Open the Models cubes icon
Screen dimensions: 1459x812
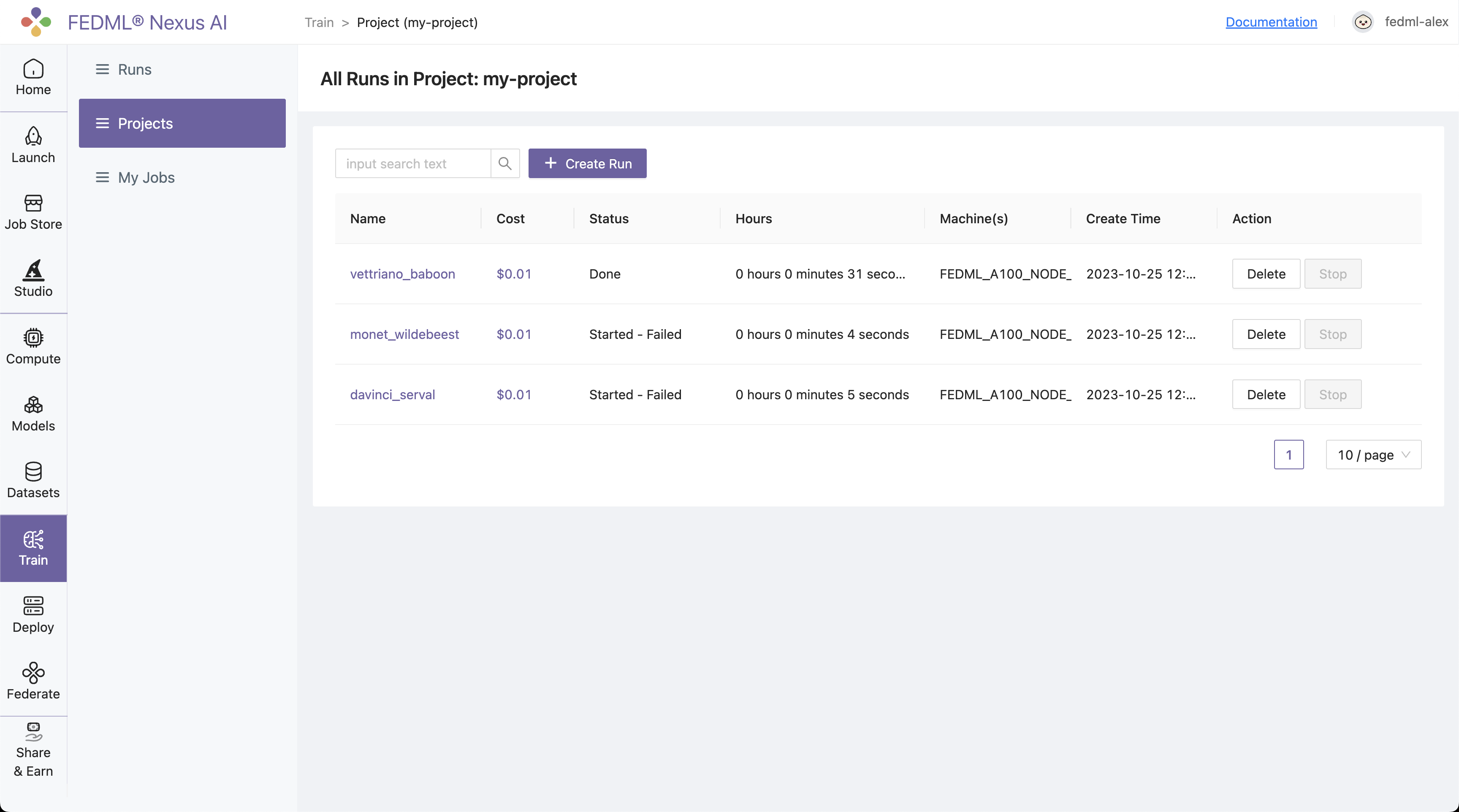(33, 405)
